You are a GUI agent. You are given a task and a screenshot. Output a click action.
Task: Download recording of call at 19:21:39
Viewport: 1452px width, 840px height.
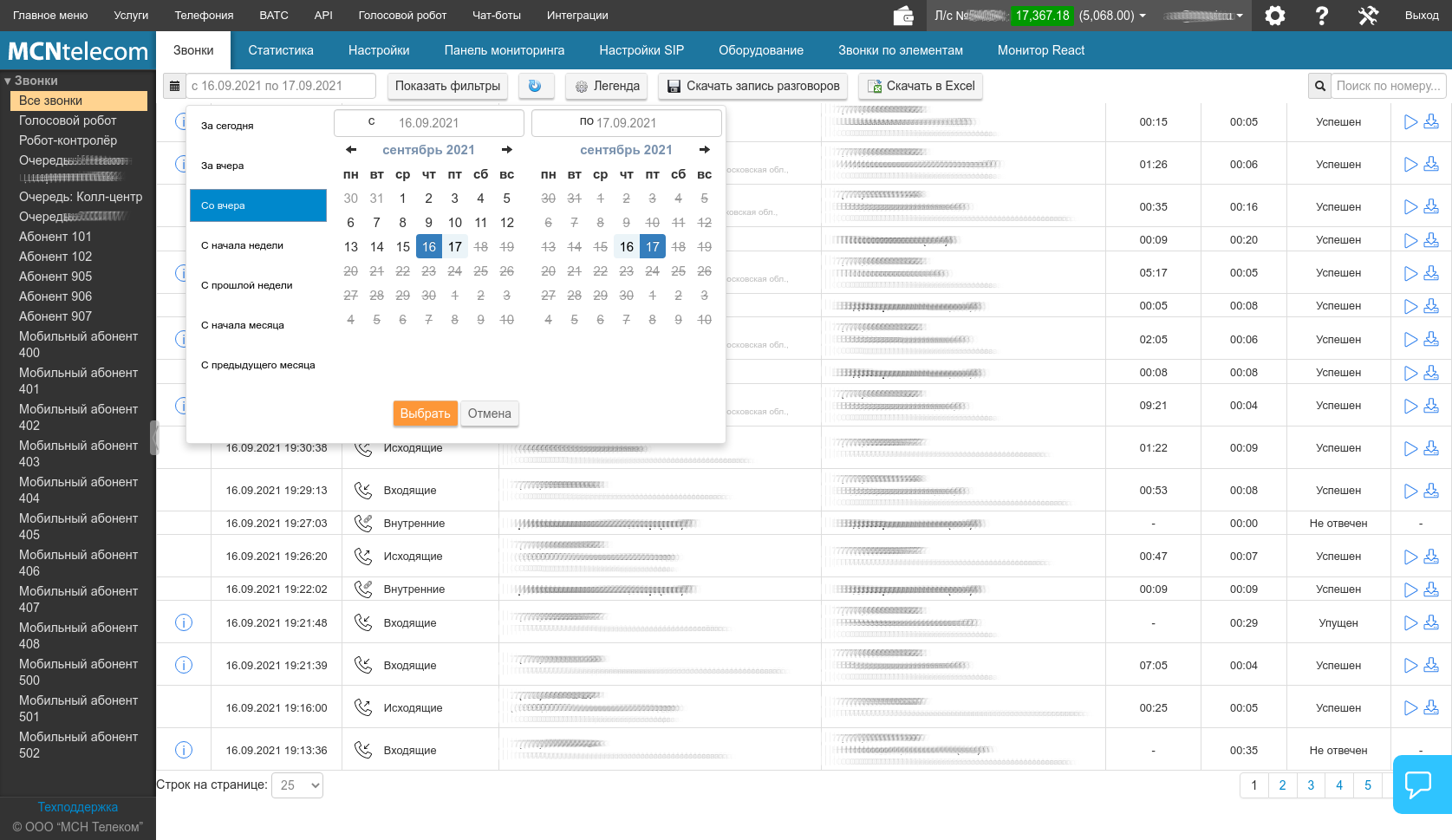(x=1431, y=666)
